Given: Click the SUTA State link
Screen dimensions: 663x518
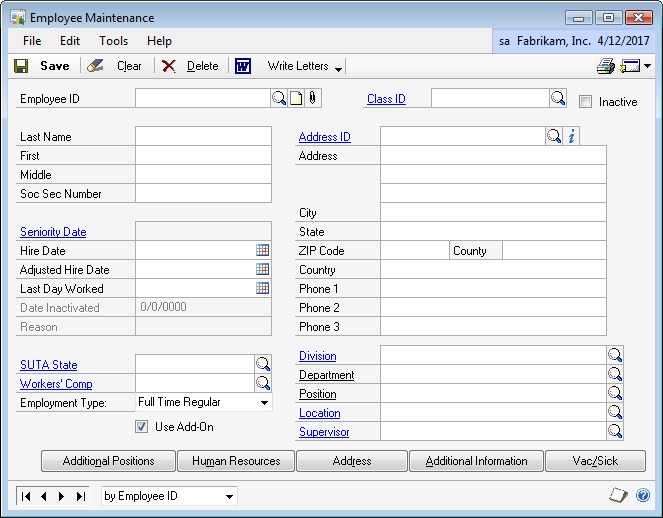Looking at the screenshot, I should coord(49,365).
